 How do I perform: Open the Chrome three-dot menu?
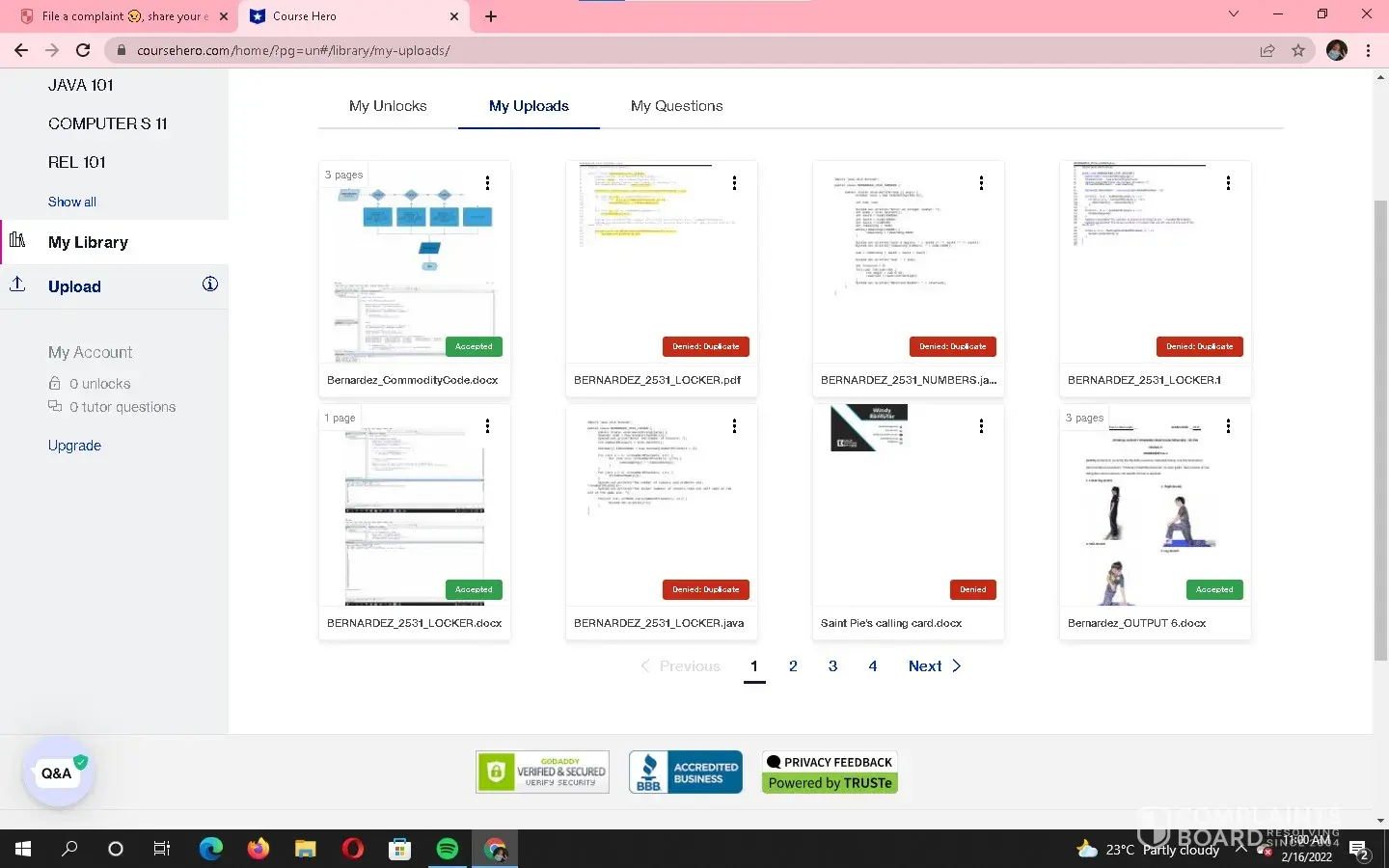click(x=1369, y=50)
